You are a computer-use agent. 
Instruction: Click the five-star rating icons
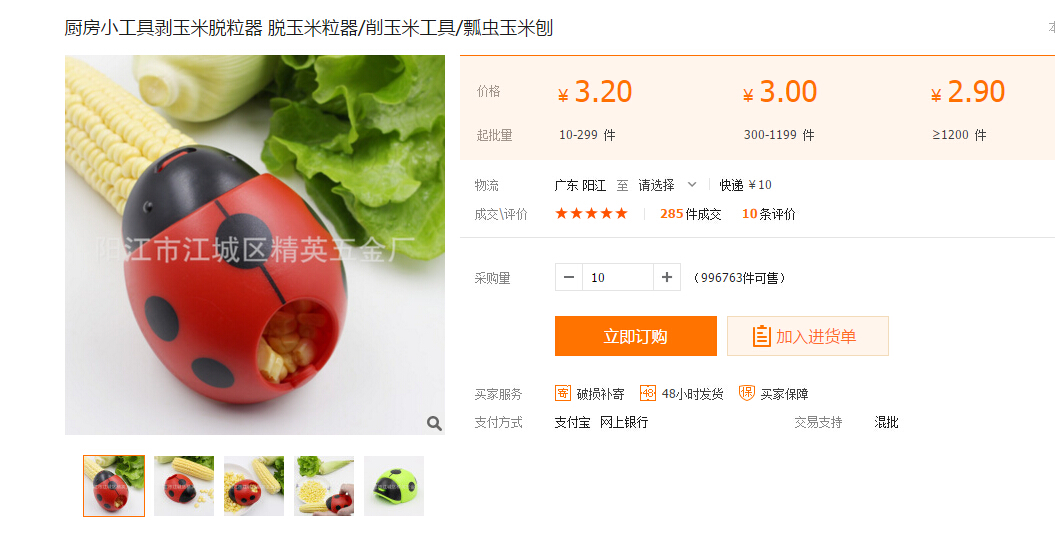[591, 213]
